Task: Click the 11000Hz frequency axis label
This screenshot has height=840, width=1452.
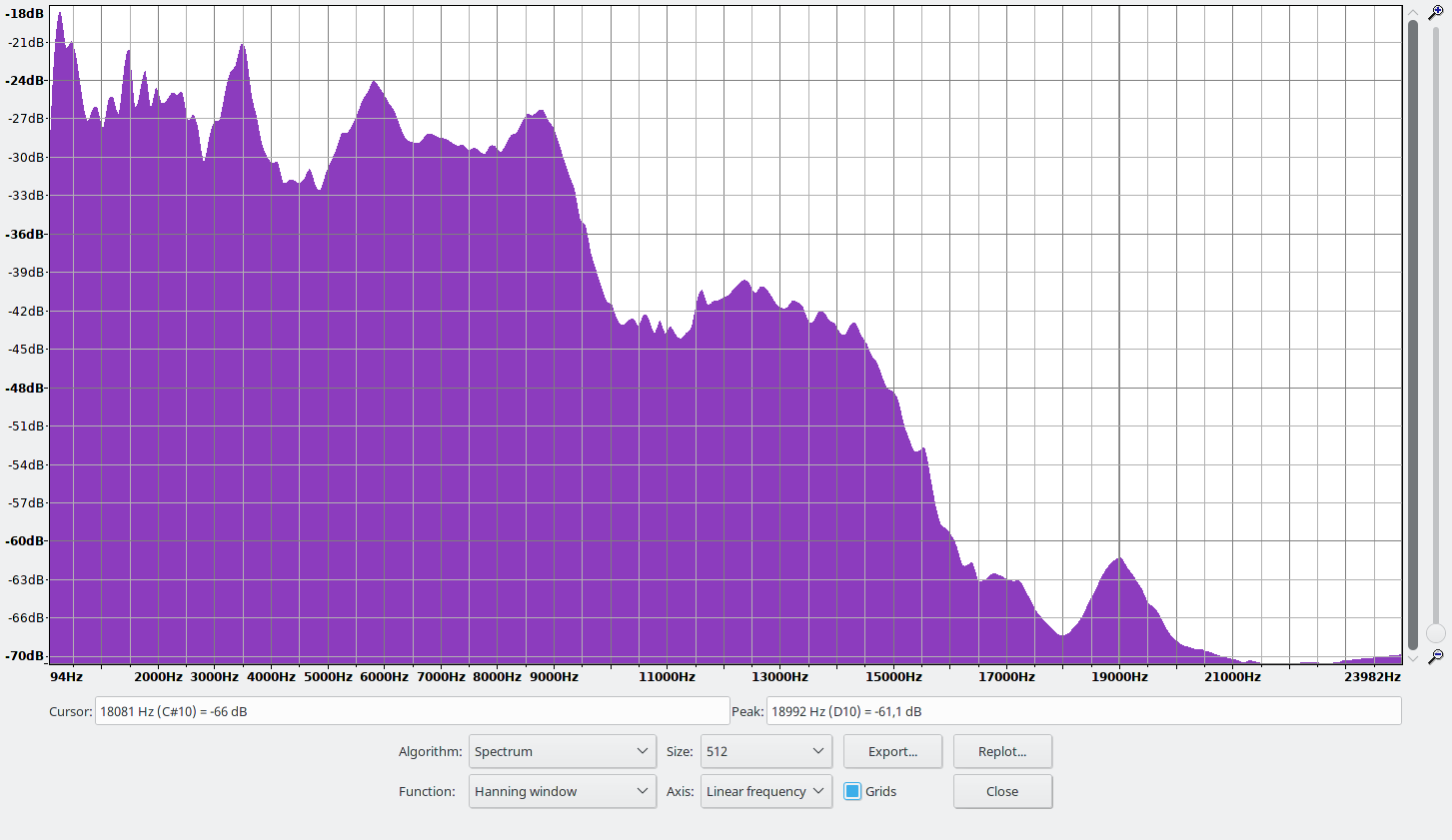Action: click(667, 676)
